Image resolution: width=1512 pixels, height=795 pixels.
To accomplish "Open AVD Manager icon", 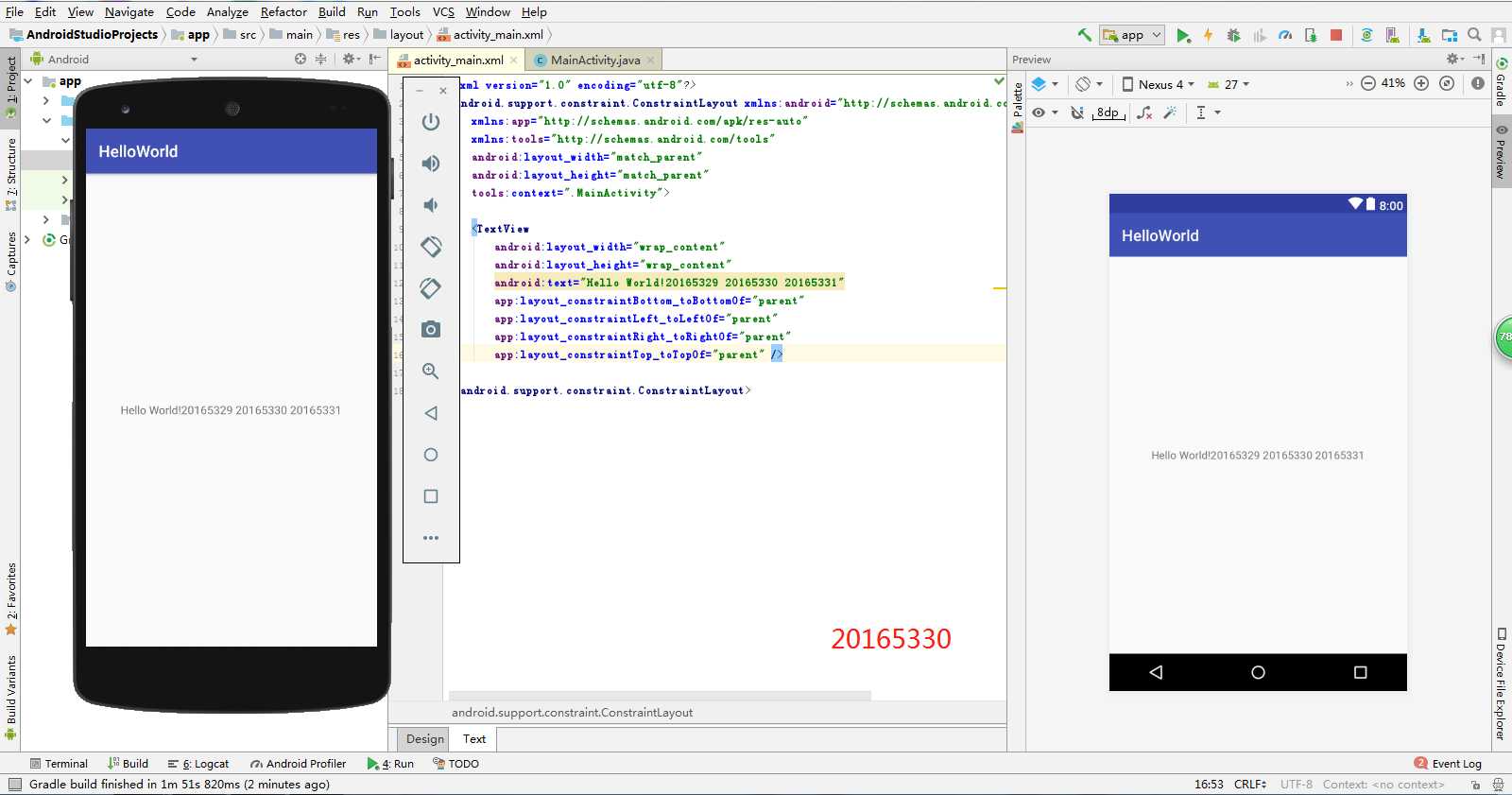I will 1392,35.
